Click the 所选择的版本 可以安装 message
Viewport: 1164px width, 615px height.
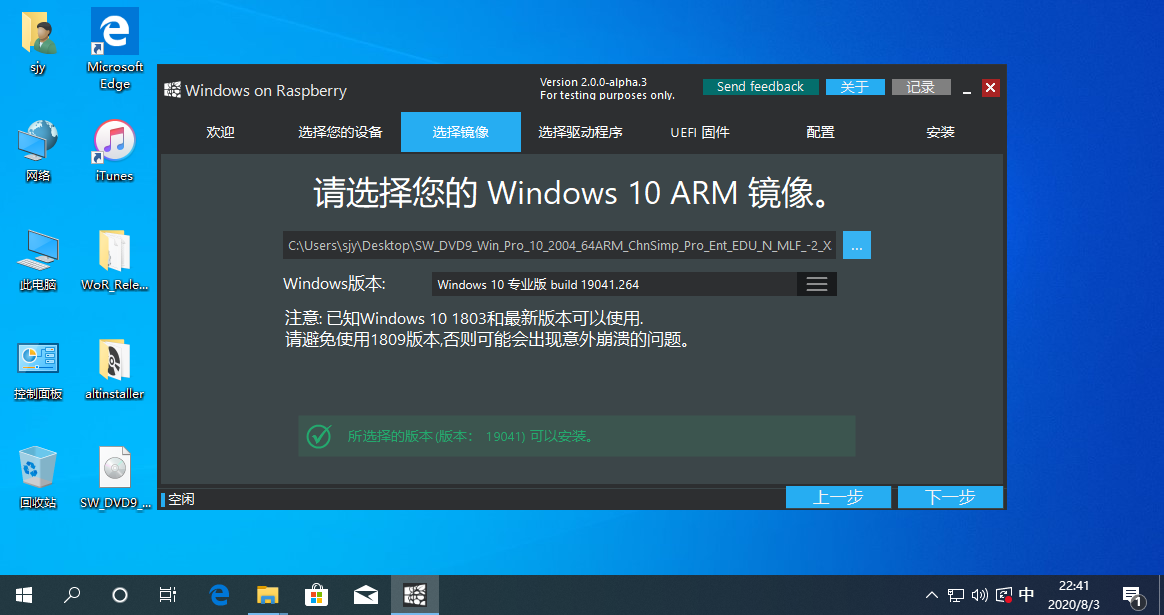click(x=471, y=436)
